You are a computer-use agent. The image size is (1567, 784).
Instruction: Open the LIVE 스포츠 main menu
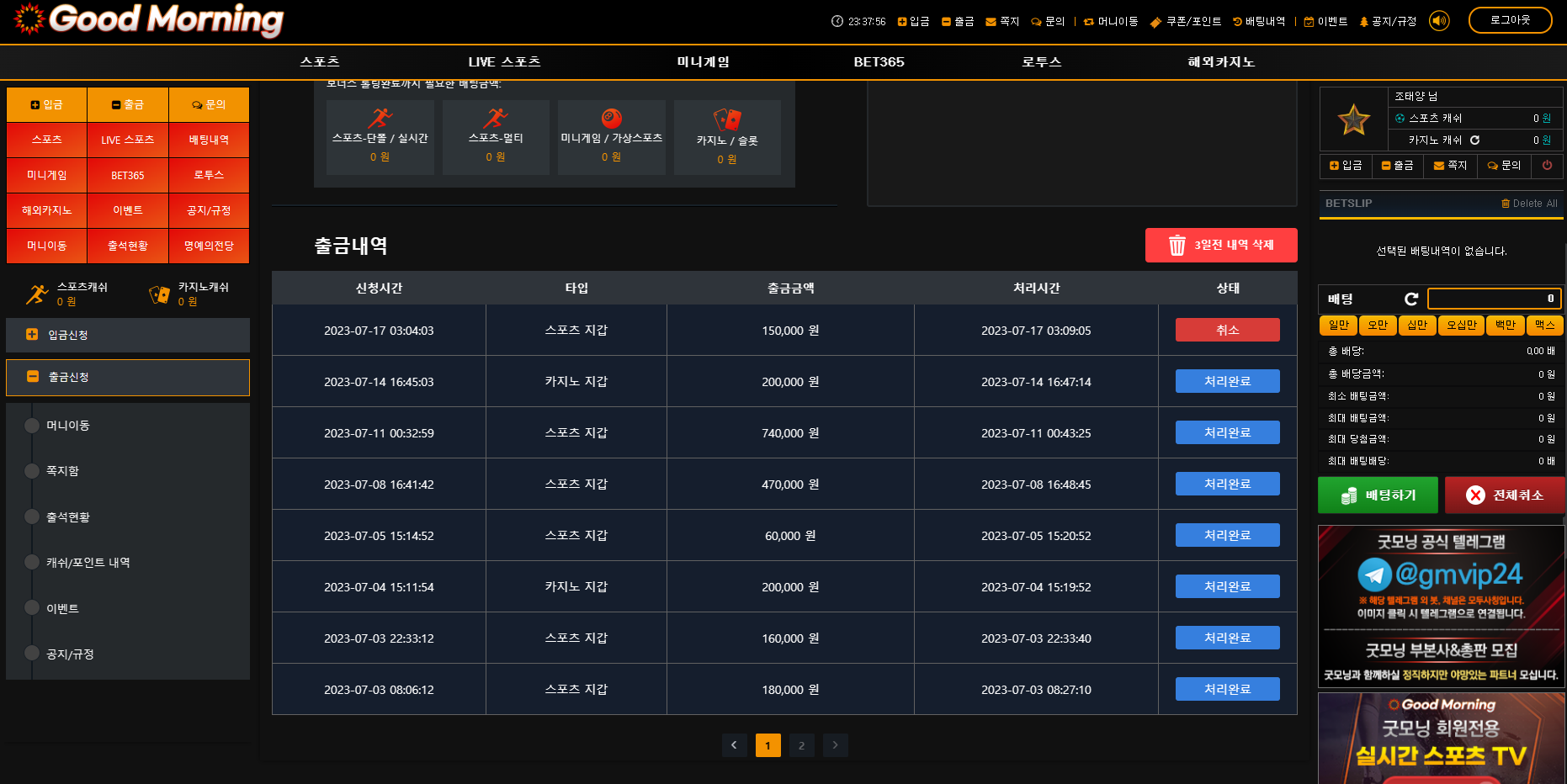click(x=504, y=62)
